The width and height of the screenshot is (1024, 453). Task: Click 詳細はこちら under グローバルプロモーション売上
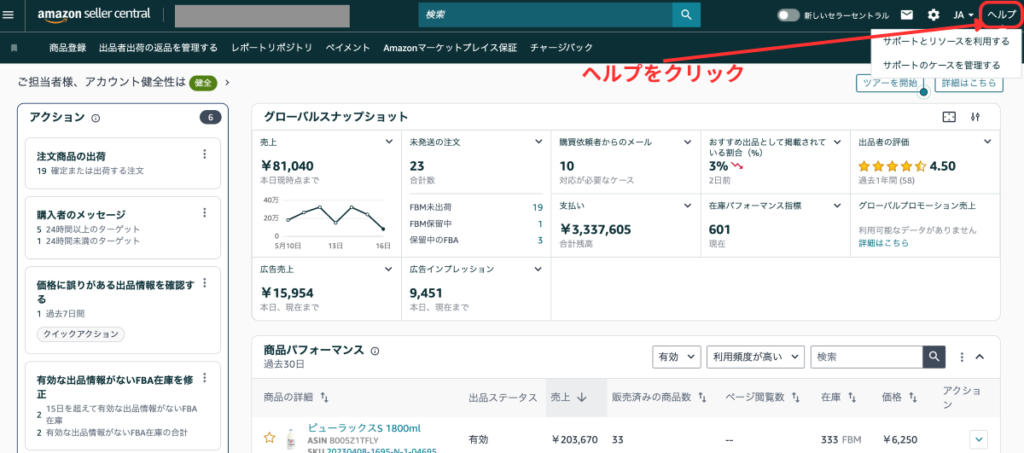[x=883, y=243]
